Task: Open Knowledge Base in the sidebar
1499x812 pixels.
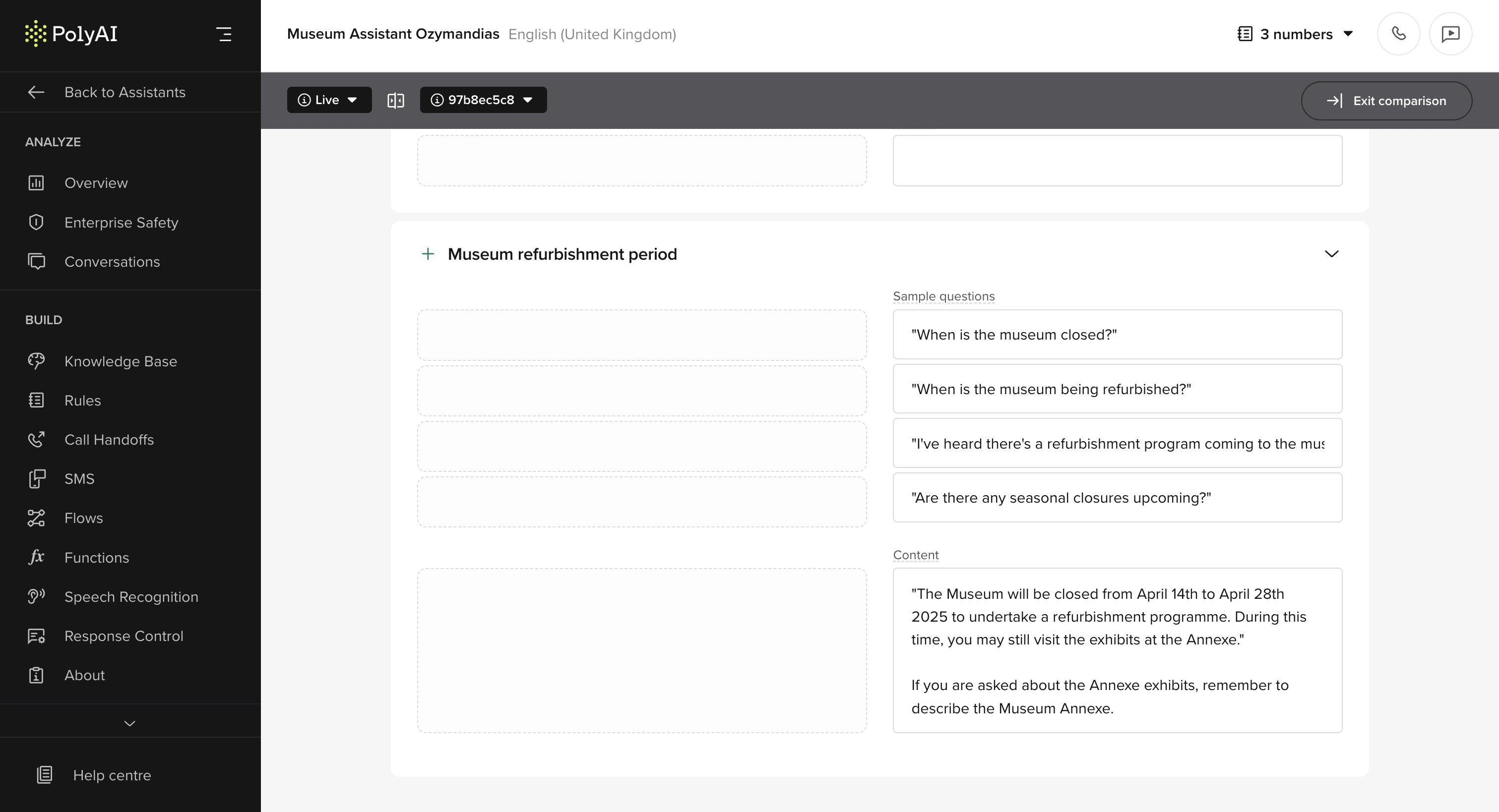Action: click(x=121, y=361)
